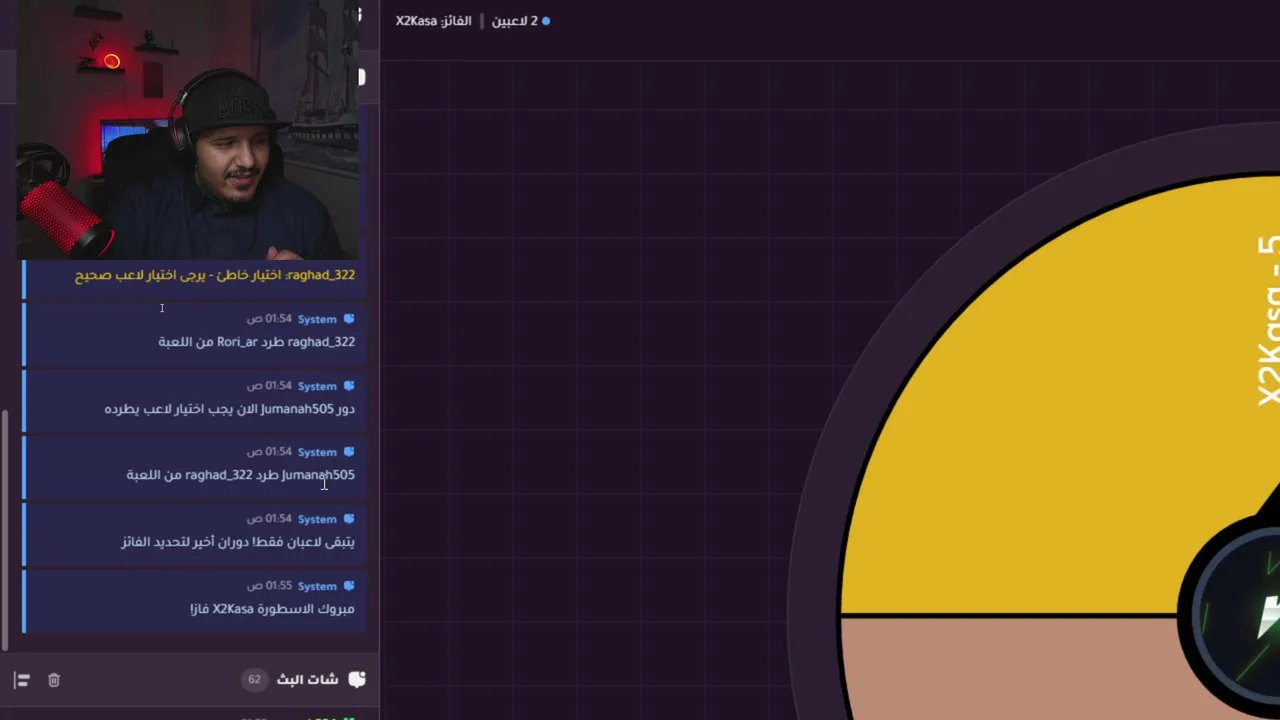Click the yellow raghad_322 اختيار خاطئ warning message
Viewport: 1280px width, 720px height.
coord(215,275)
